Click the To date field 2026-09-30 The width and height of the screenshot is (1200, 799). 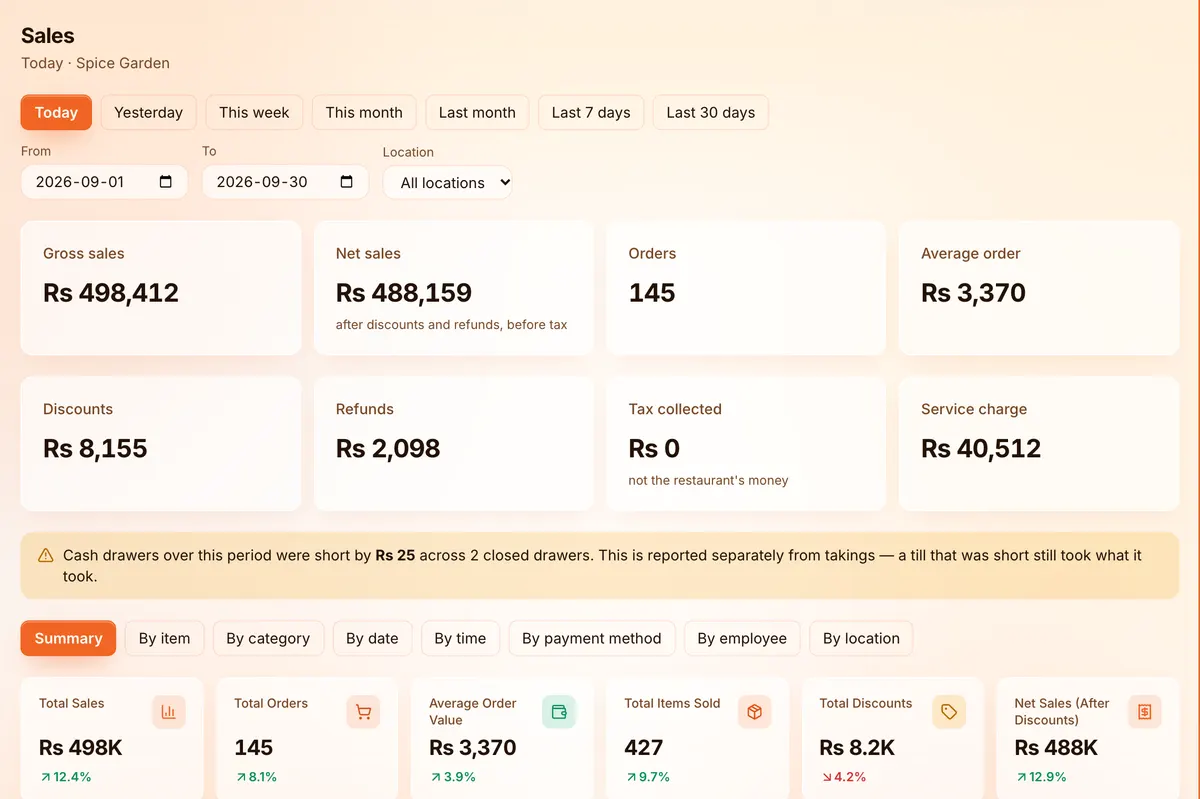pos(285,182)
